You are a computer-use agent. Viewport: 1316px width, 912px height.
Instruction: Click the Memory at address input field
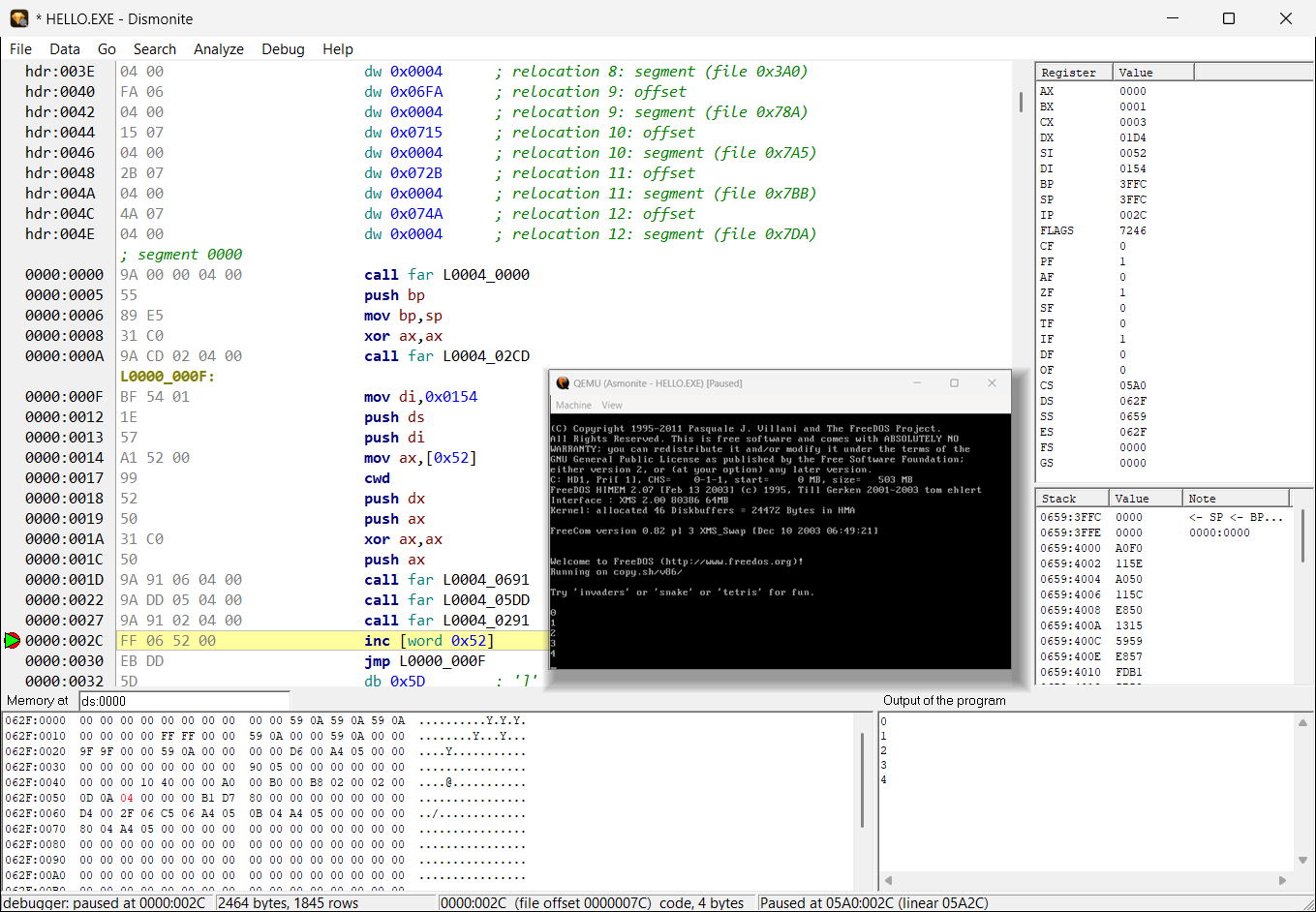[x=184, y=701]
